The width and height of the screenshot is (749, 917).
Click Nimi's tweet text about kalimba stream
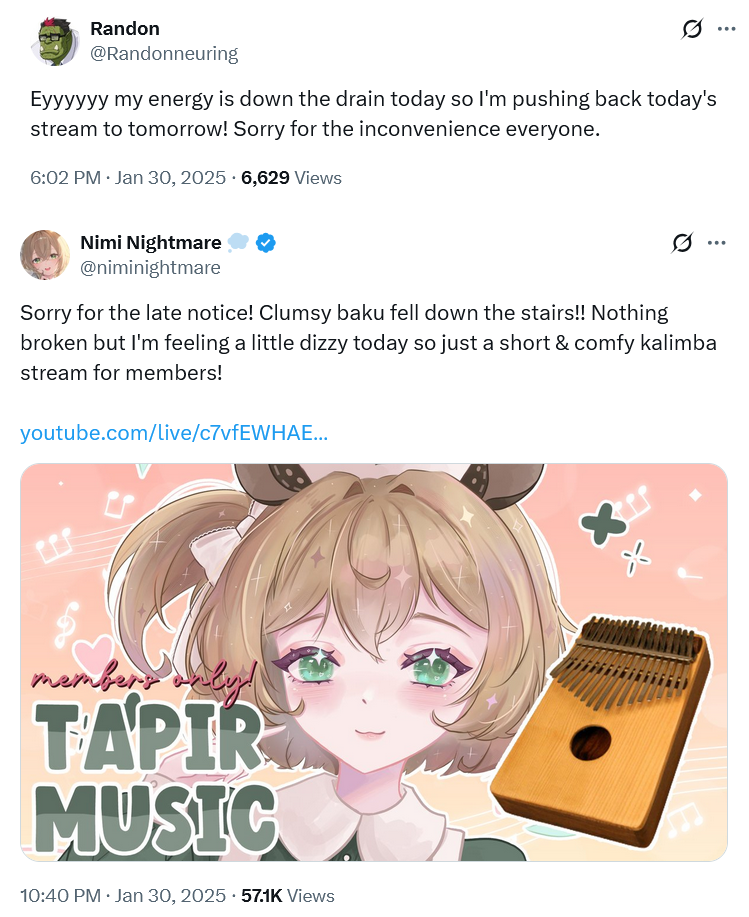pos(368,343)
